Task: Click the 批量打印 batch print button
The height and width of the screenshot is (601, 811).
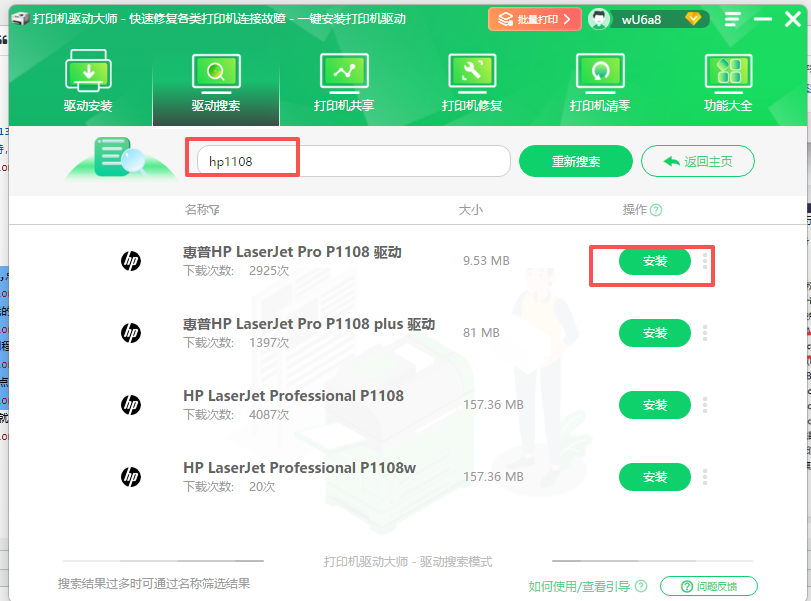Action: click(x=534, y=19)
